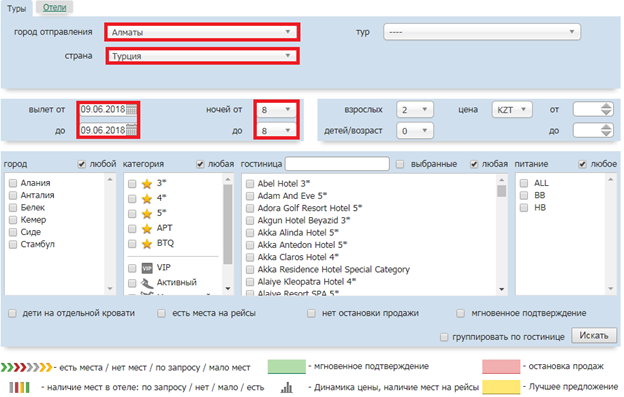The height and width of the screenshot is (397, 624).
Task: Check Abel Hotel 3* hotel
Action: pos(250,184)
